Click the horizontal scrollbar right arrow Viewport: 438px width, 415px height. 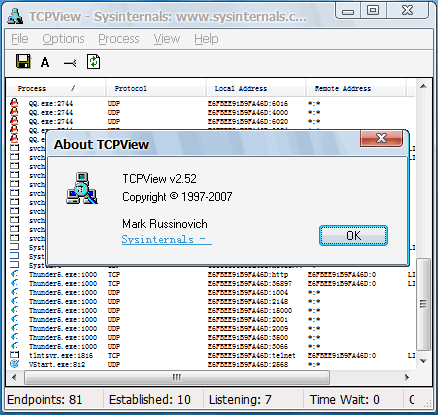coord(407,377)
